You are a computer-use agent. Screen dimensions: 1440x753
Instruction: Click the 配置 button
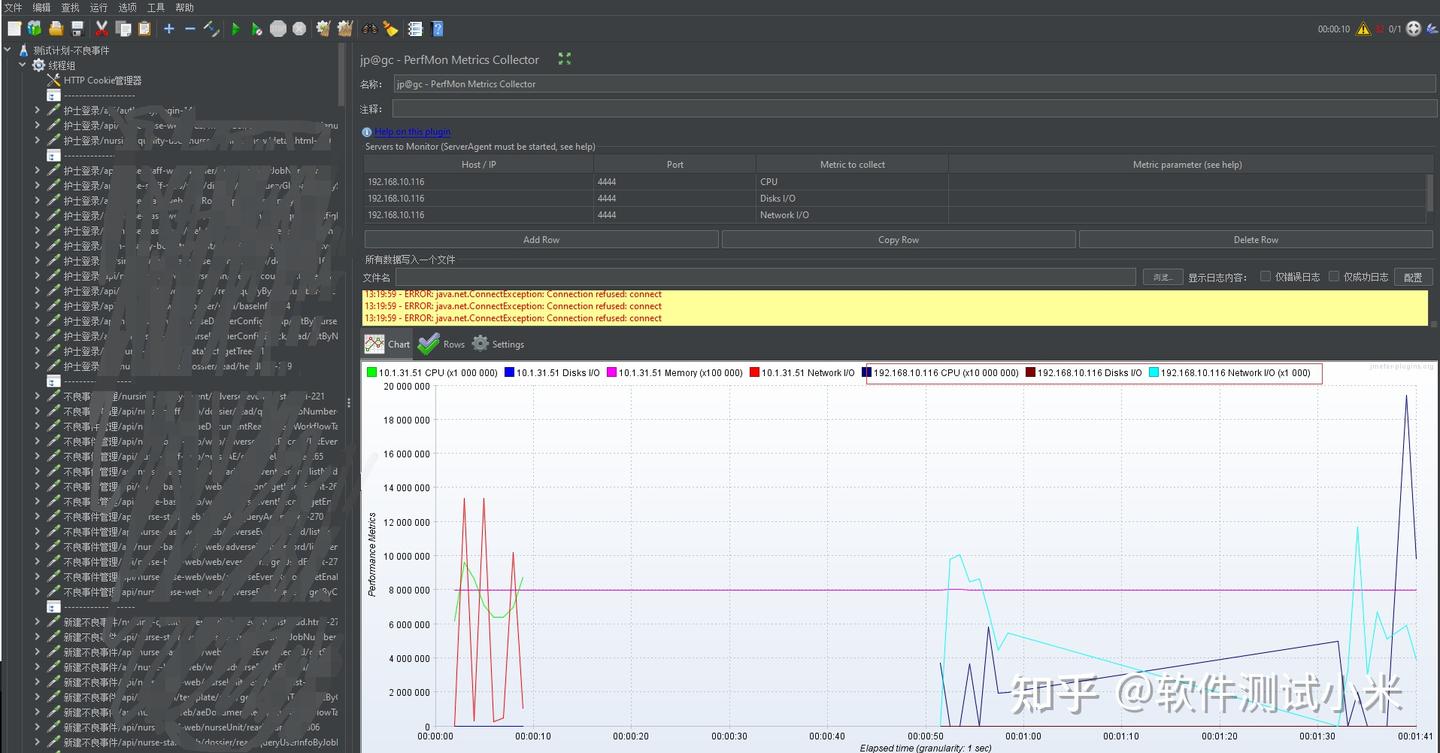click(x=1412, y=277)
